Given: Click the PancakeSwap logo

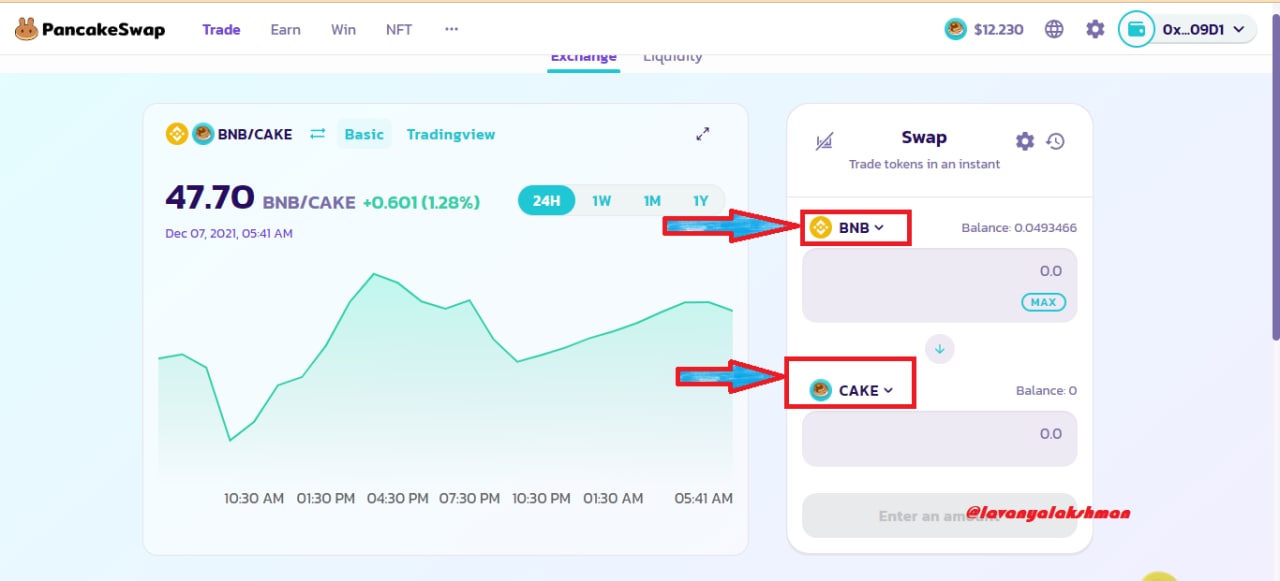Looking at the screenshot, I should click(90, 30).
